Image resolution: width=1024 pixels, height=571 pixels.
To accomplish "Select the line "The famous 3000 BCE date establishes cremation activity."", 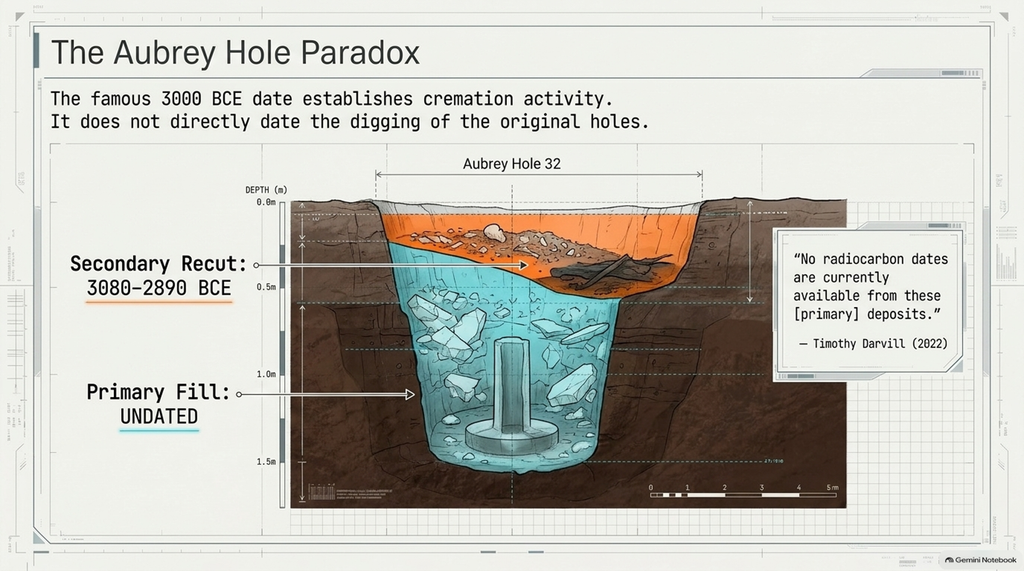I will pos(332,99).
